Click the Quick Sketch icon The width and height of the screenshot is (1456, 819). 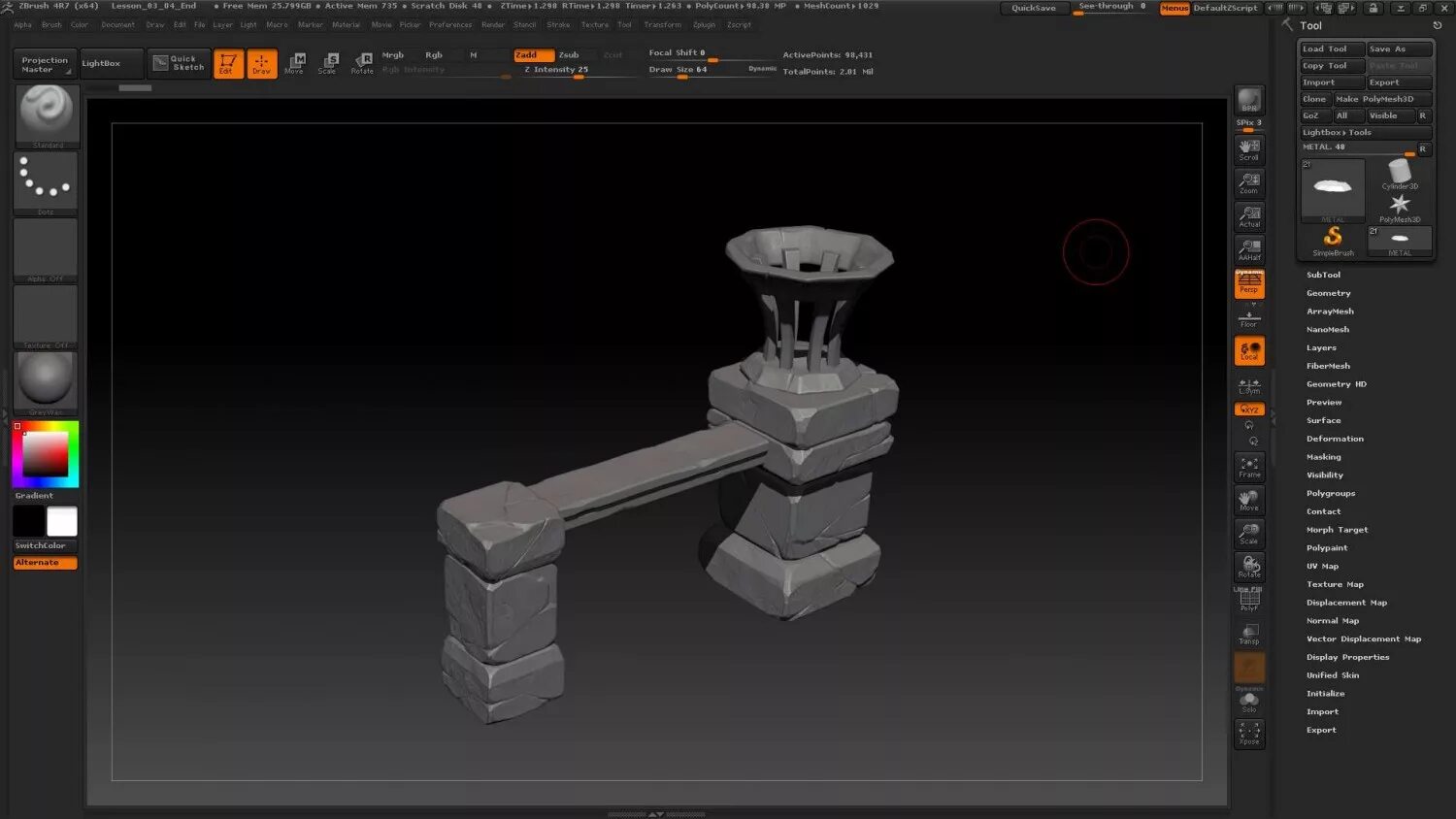click(x=178, y=63)
